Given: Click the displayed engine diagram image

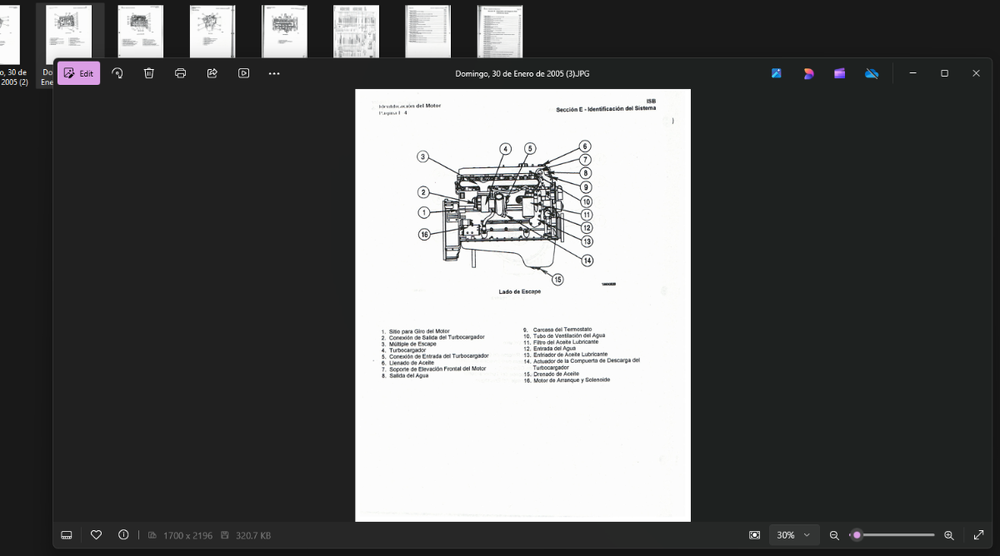Looking at the screenshot, I should click(x=523, y=305).
